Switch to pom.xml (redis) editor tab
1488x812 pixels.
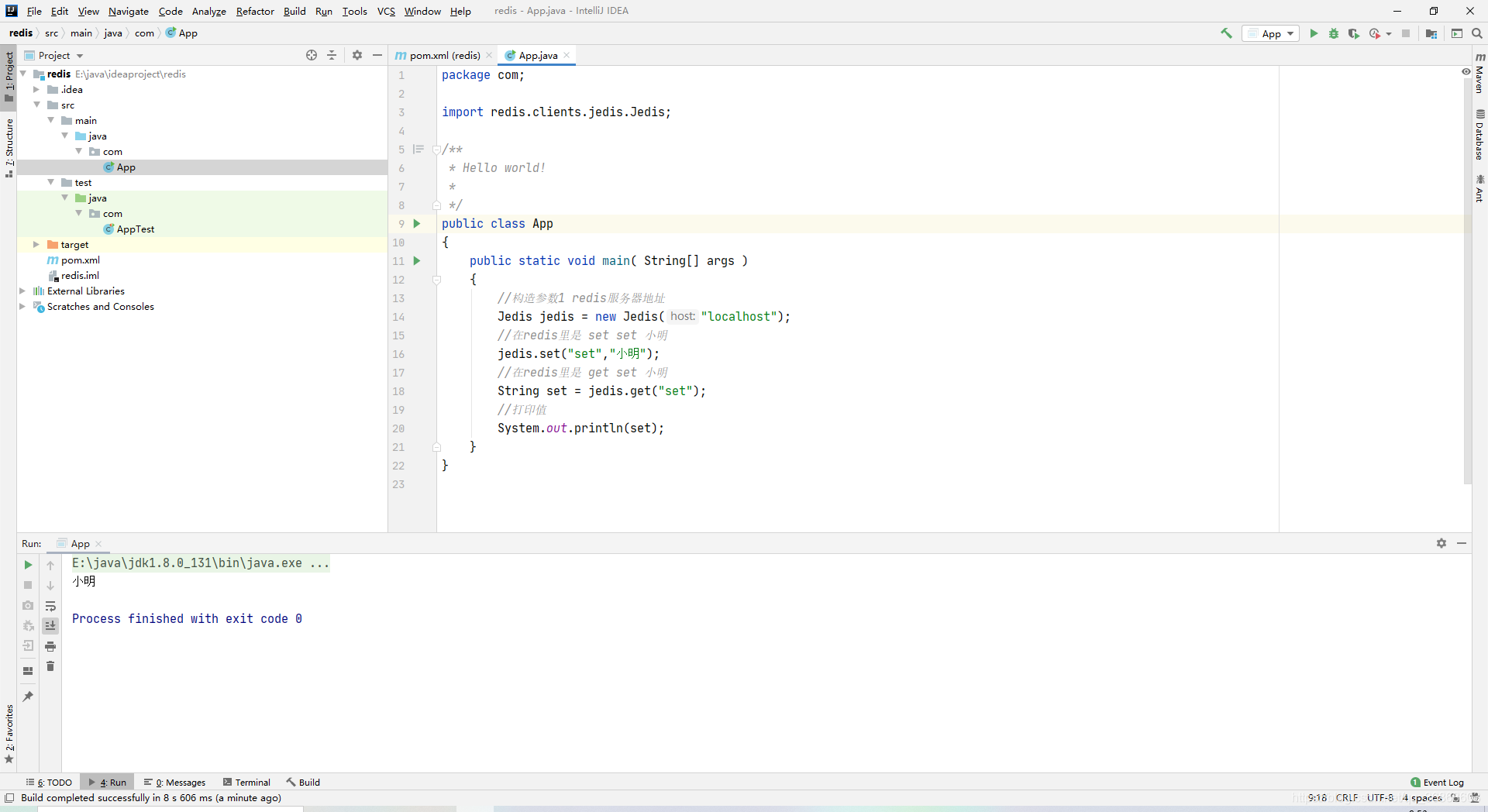pyautogui.click(x=444, y=55)
